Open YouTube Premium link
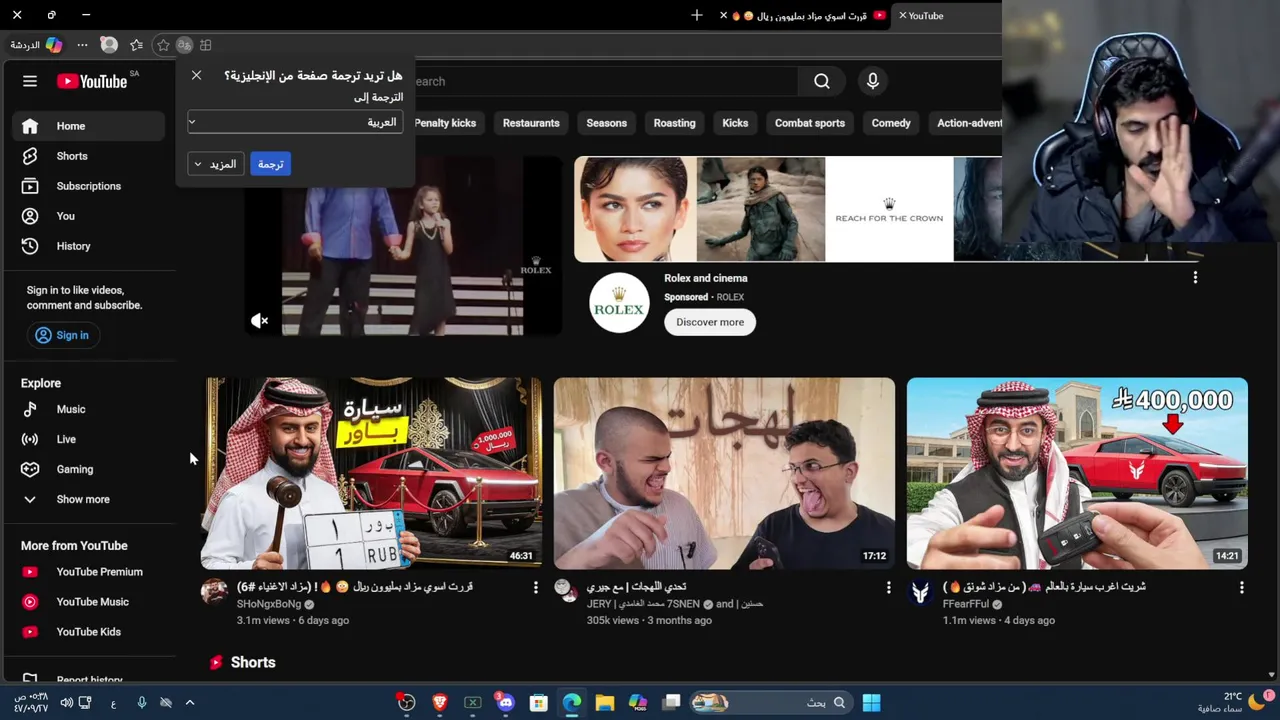 [x=88, y=572]
